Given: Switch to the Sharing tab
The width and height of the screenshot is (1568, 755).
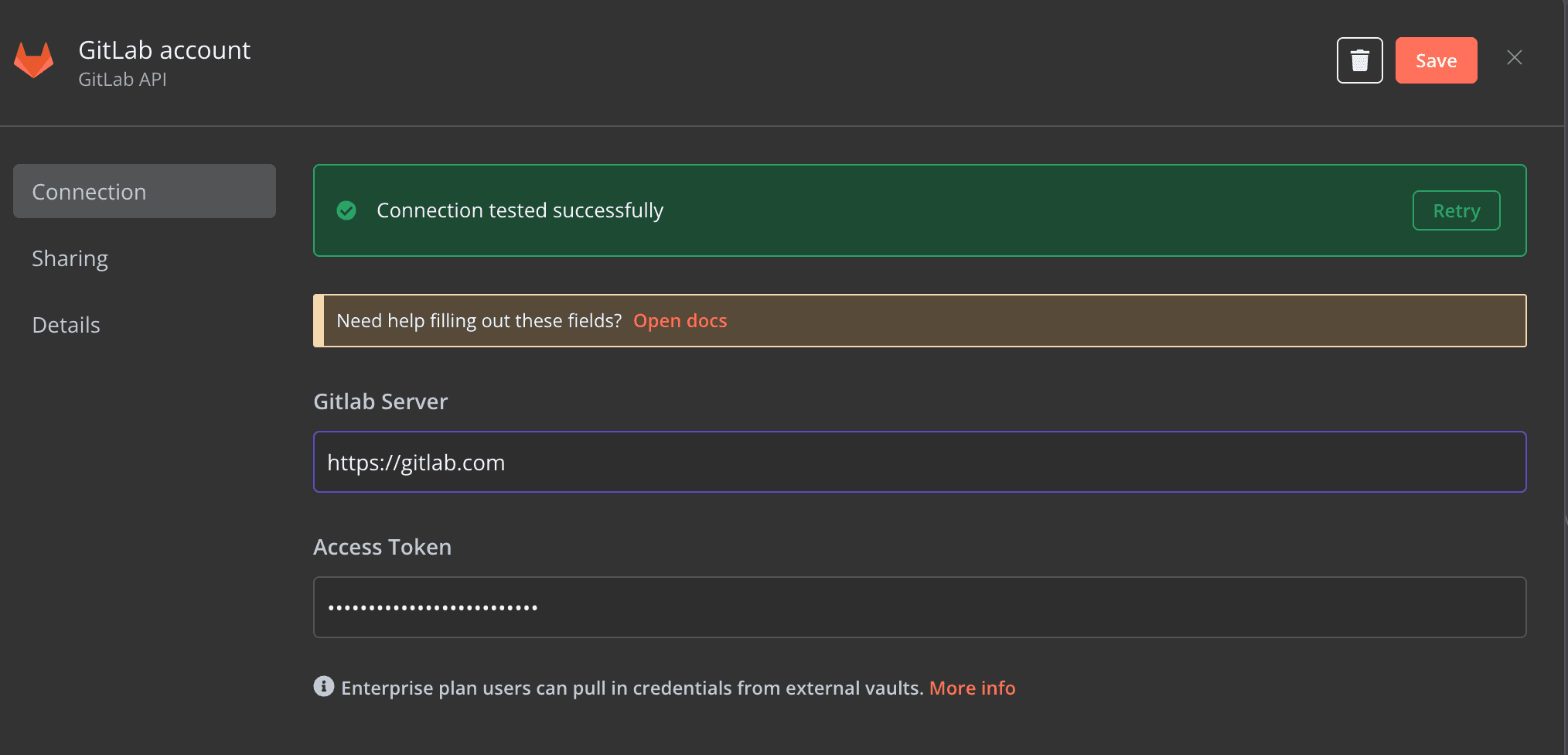Looking at the screenshot, I should click(x=70, y=258).
